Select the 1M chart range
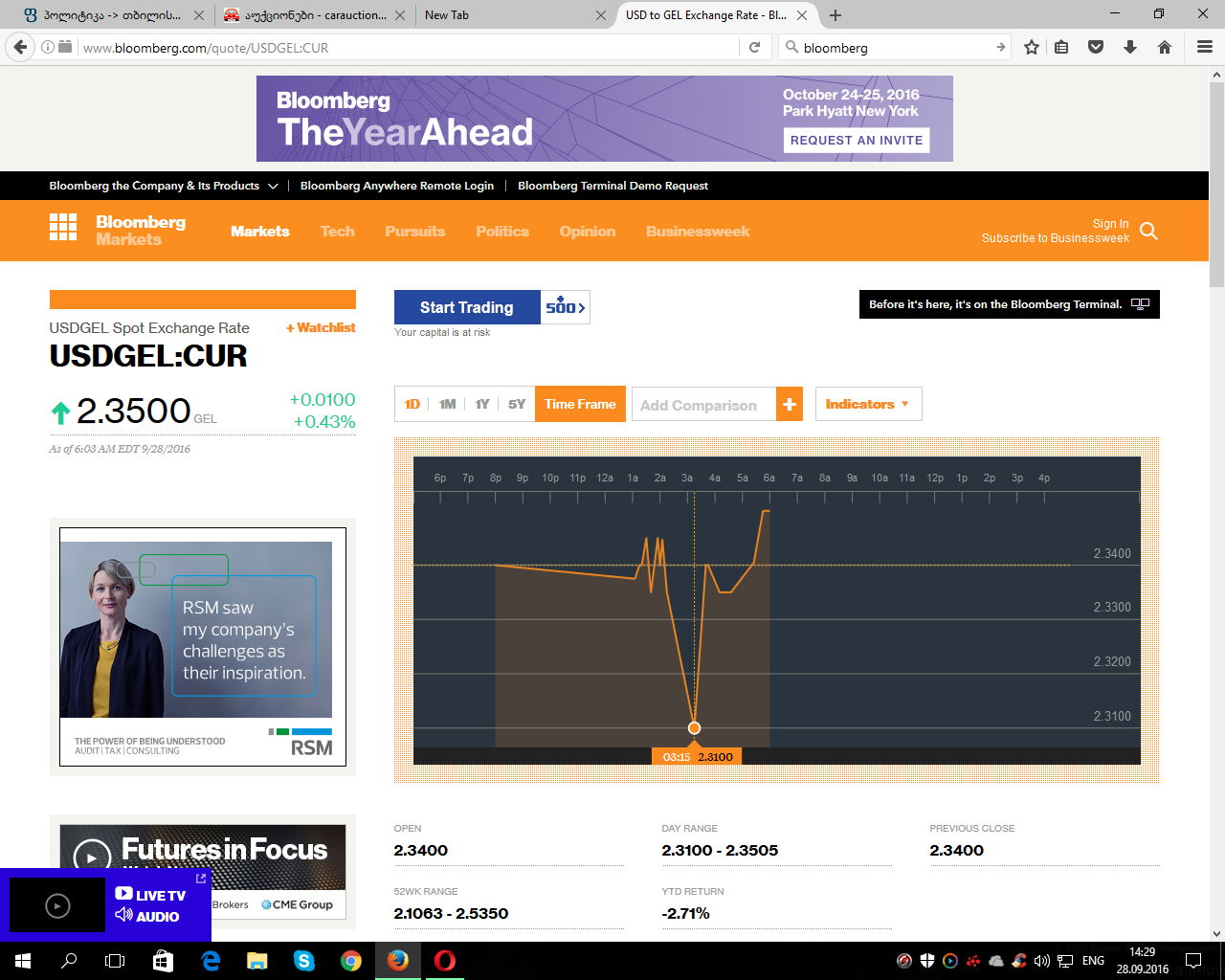 447,404
